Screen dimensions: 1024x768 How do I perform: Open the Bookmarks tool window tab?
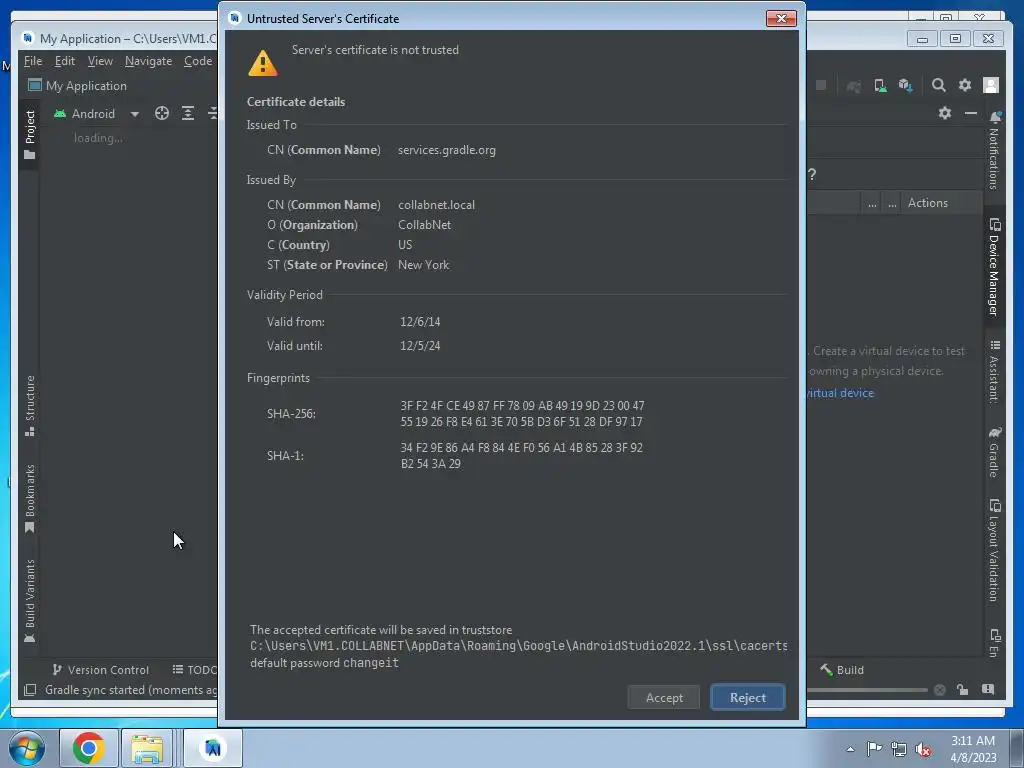coord(29,498)
